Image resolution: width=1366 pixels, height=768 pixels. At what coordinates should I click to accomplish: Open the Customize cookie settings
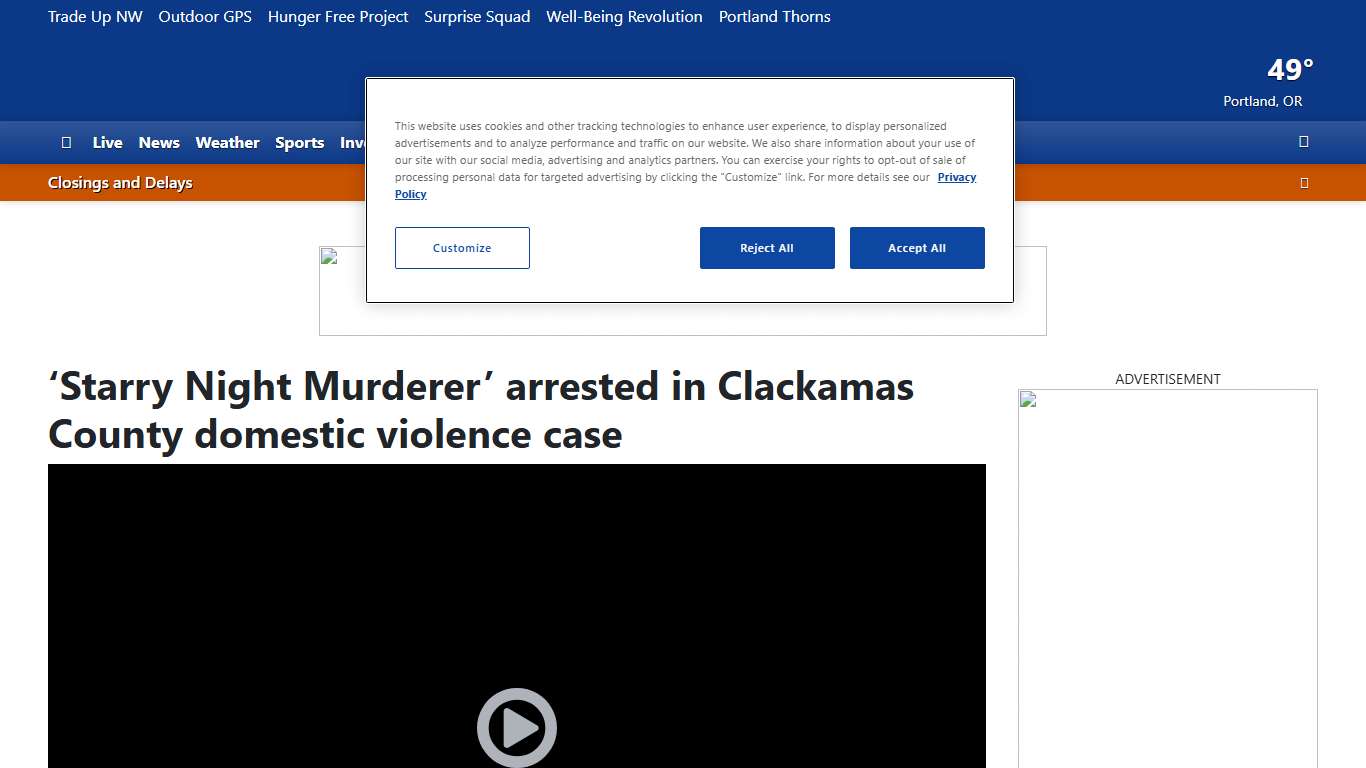[461, 247]
